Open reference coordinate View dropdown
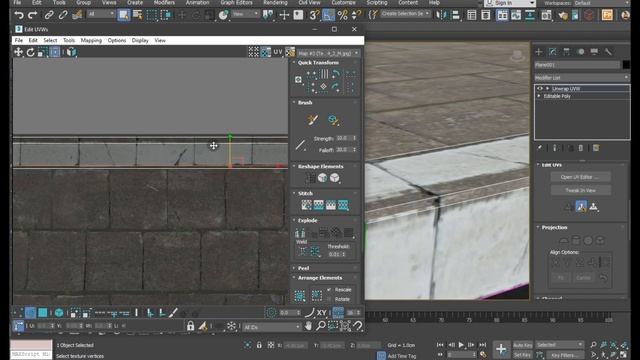Viewport: 640px width, 360px height. (x=245, y=14)
